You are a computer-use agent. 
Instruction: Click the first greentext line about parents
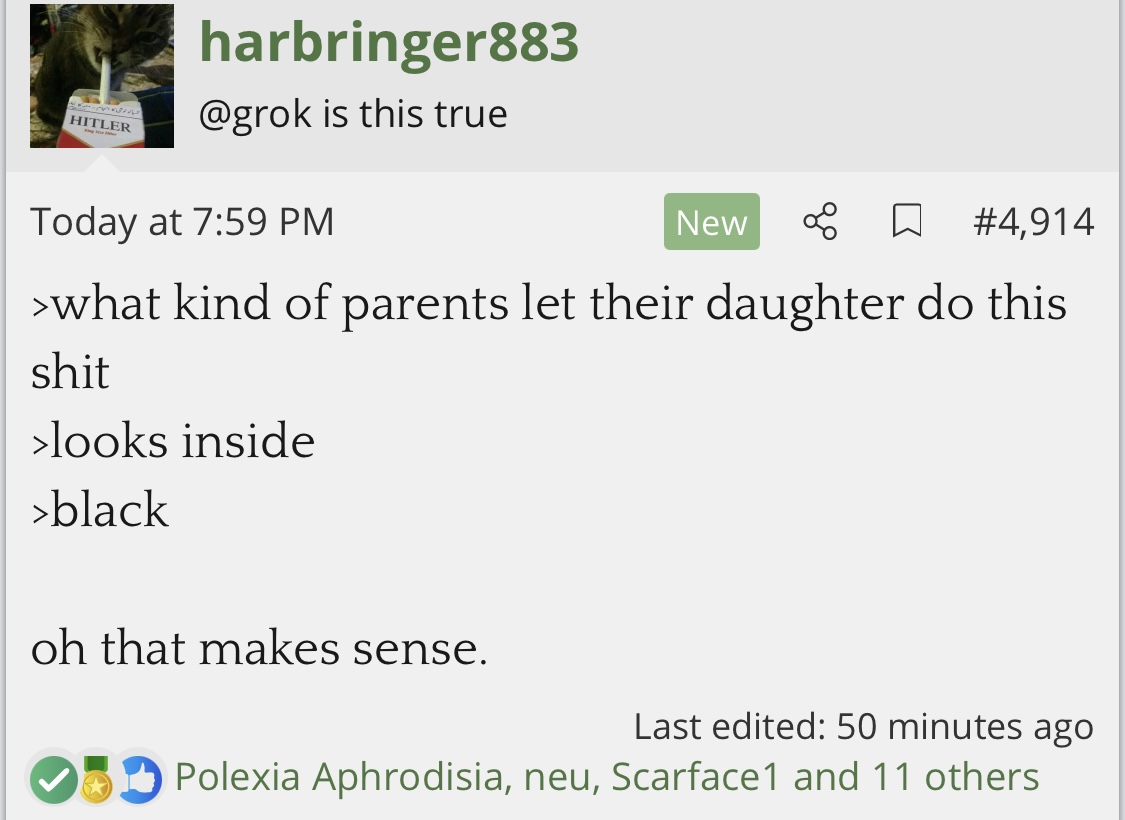[548, 304]
